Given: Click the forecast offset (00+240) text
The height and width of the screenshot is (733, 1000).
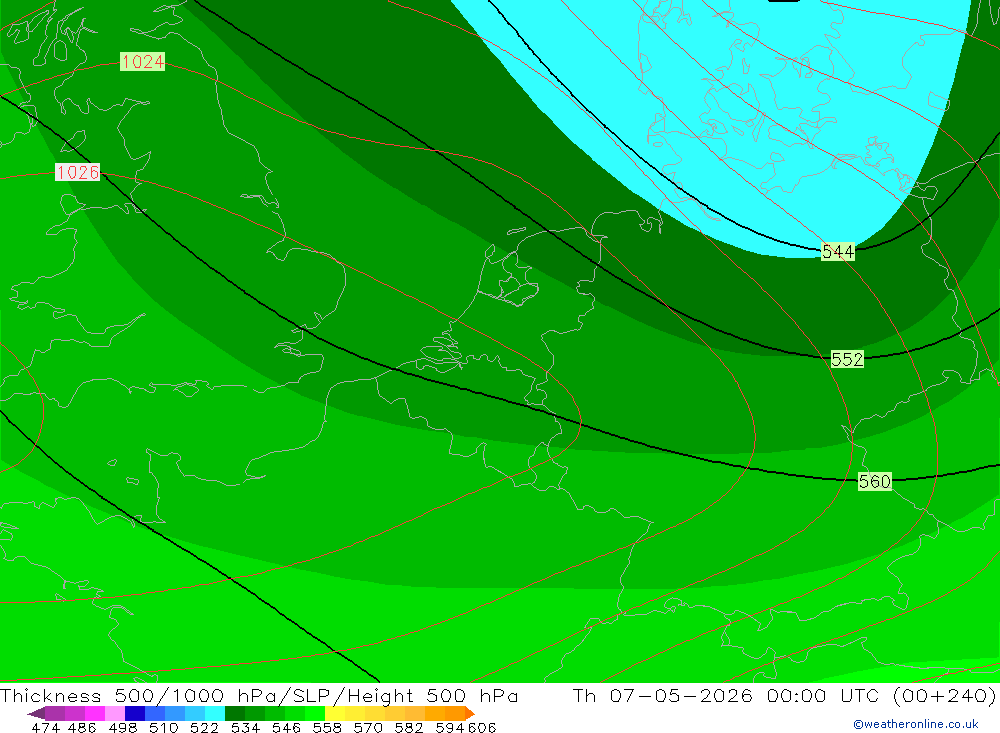Looking at the screenshot, I should click(x=944, y=695).
